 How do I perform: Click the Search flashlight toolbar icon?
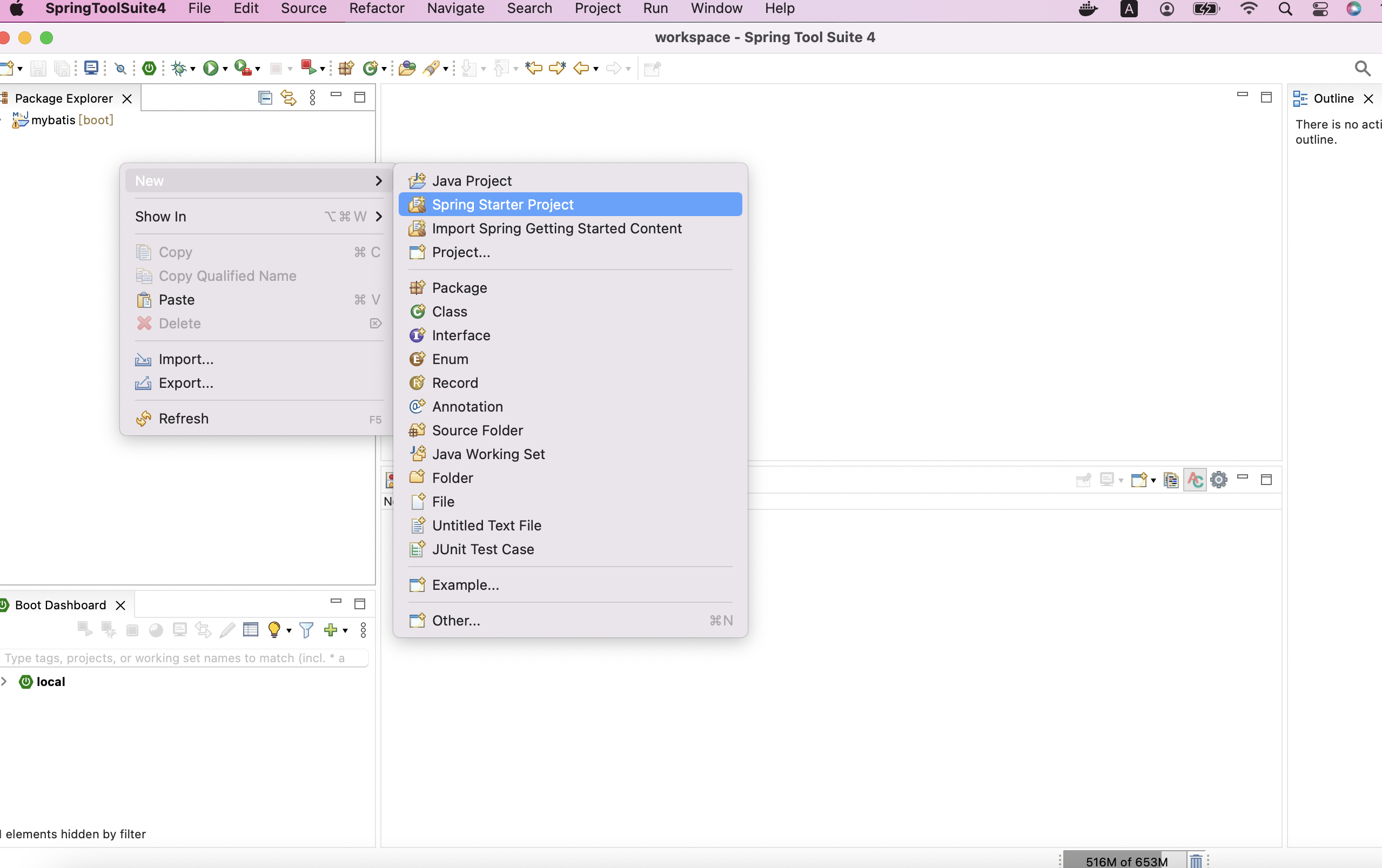click(432, 68)
